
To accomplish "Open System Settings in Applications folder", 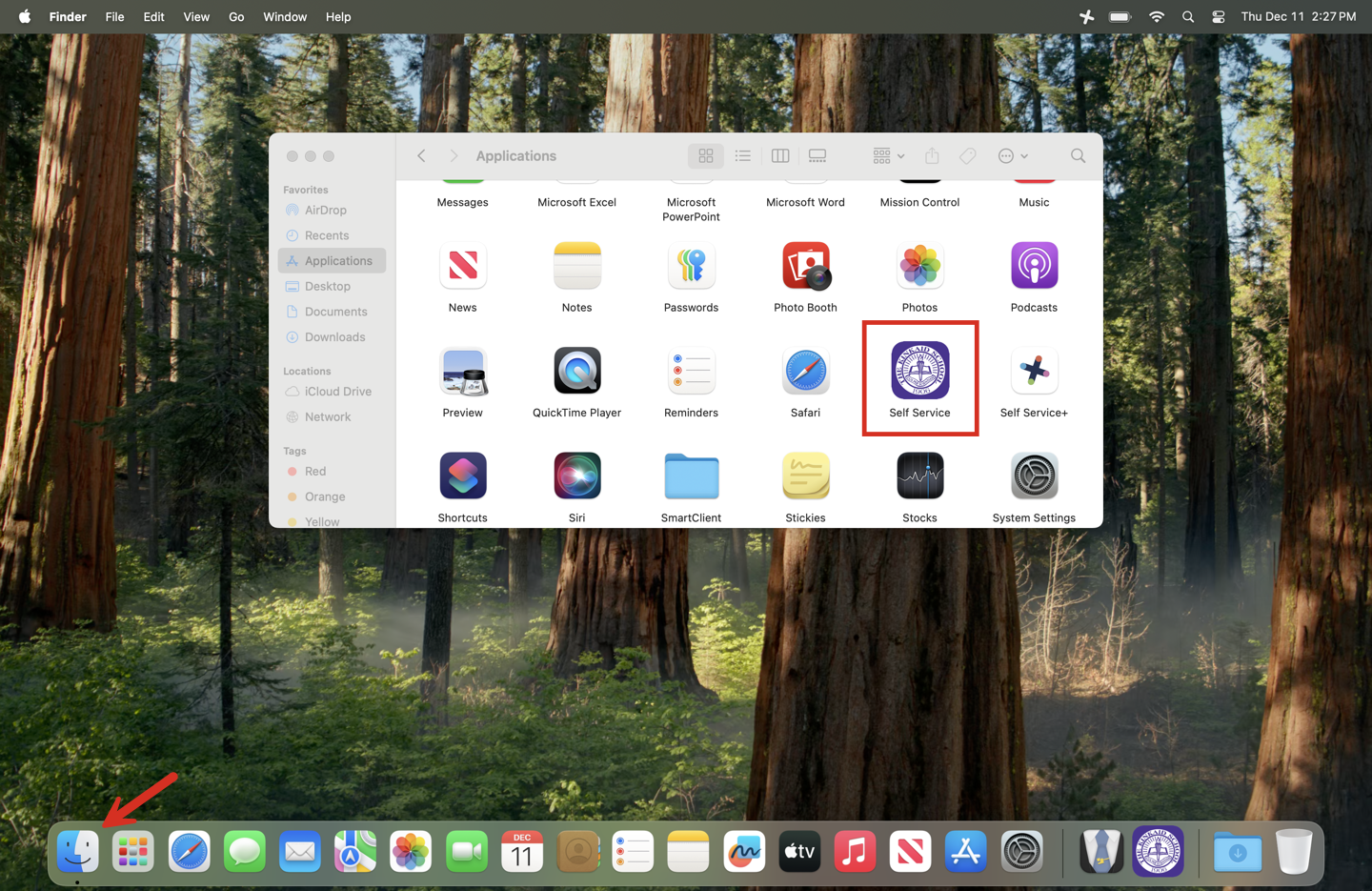I will [1035, 476].
